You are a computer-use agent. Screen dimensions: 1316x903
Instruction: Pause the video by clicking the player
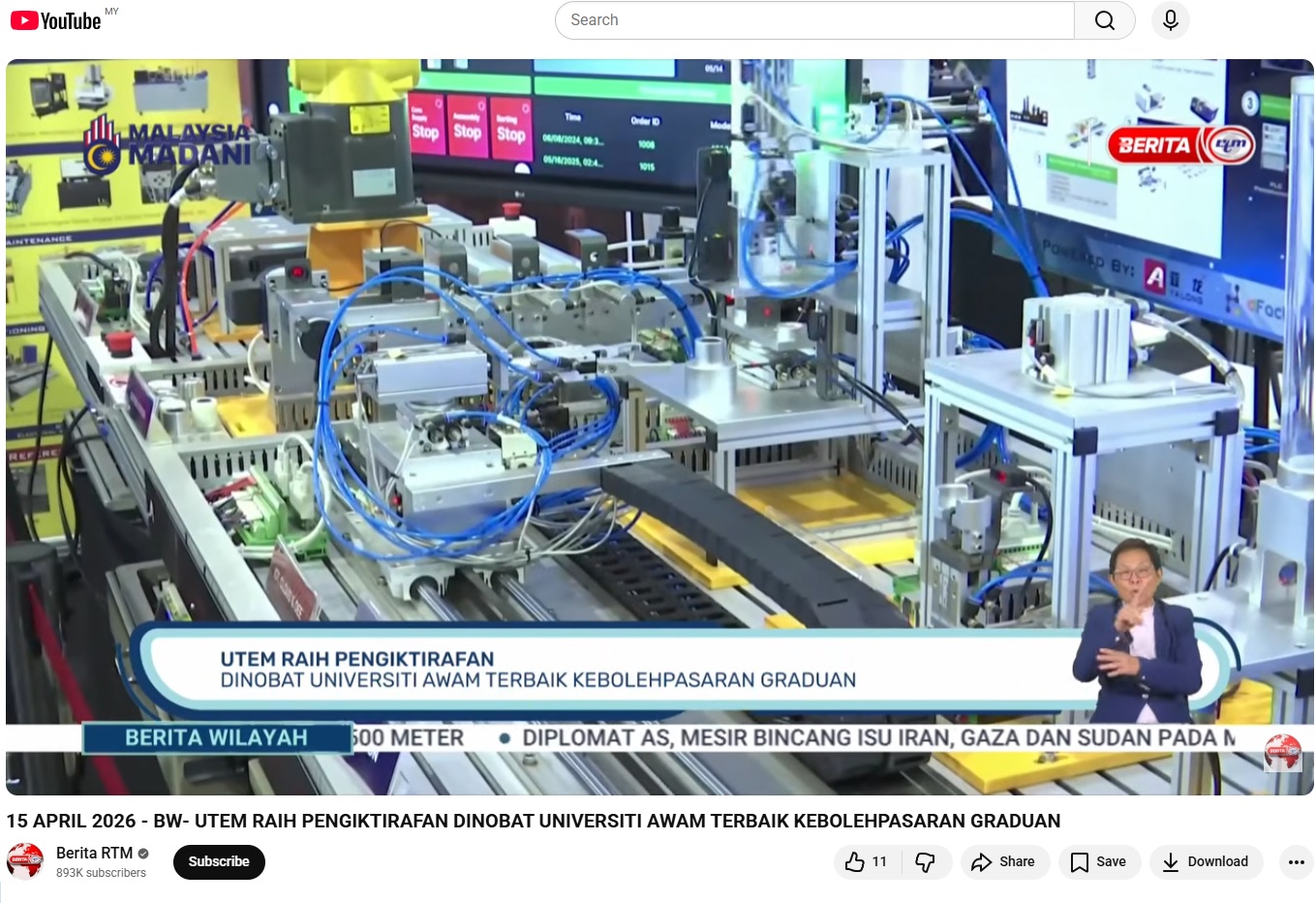coord(658,388)
